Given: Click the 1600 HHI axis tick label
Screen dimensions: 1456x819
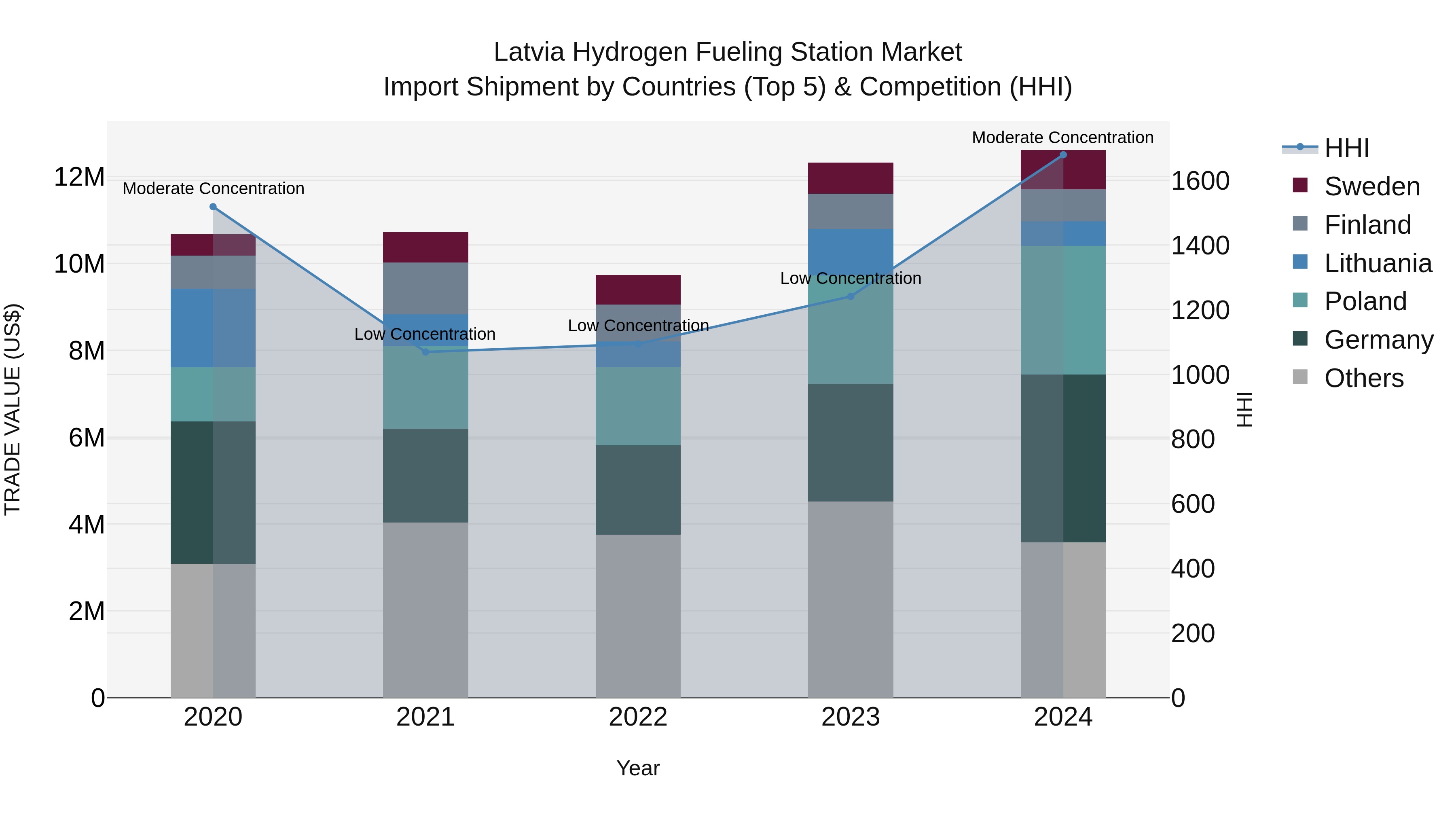Looking at the screenshot, I should 1200,181.
